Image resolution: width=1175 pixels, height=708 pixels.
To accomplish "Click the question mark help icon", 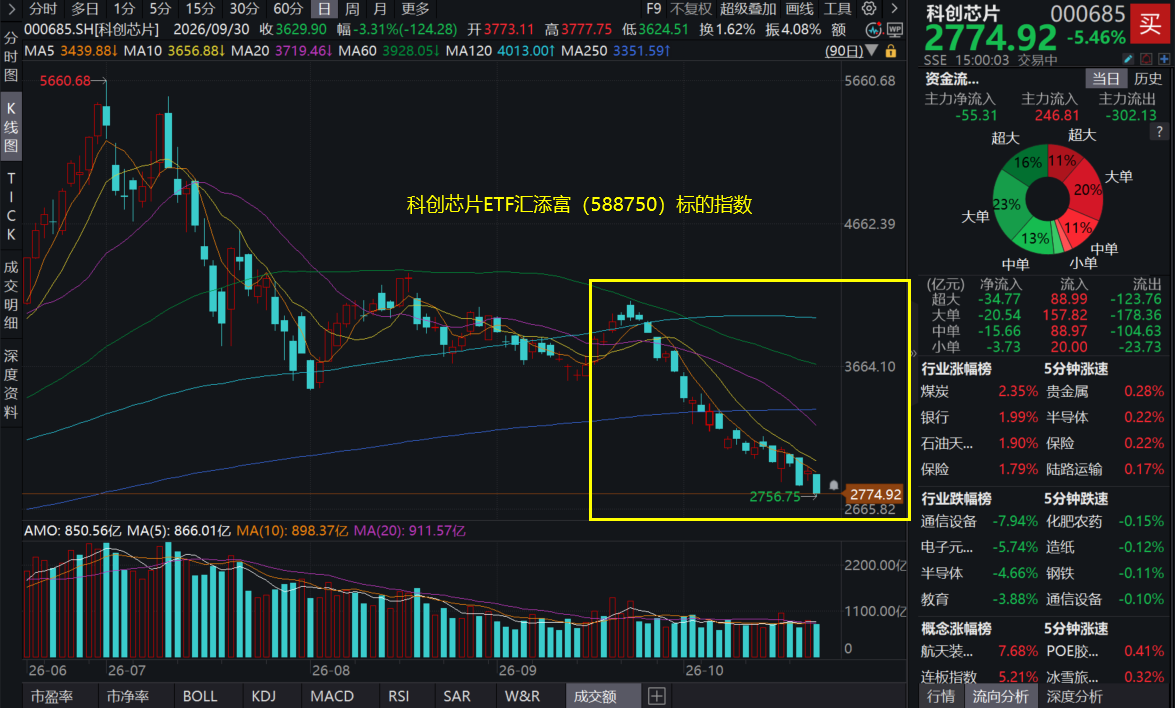I will (x=1159, y=132).
